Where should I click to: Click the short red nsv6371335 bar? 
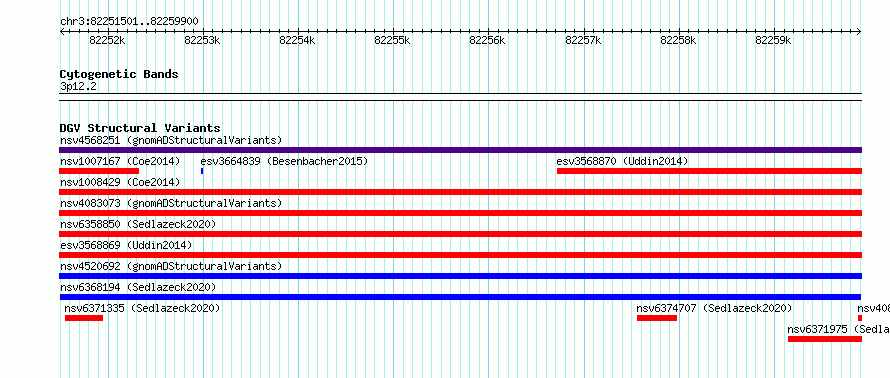click(84, 318)
